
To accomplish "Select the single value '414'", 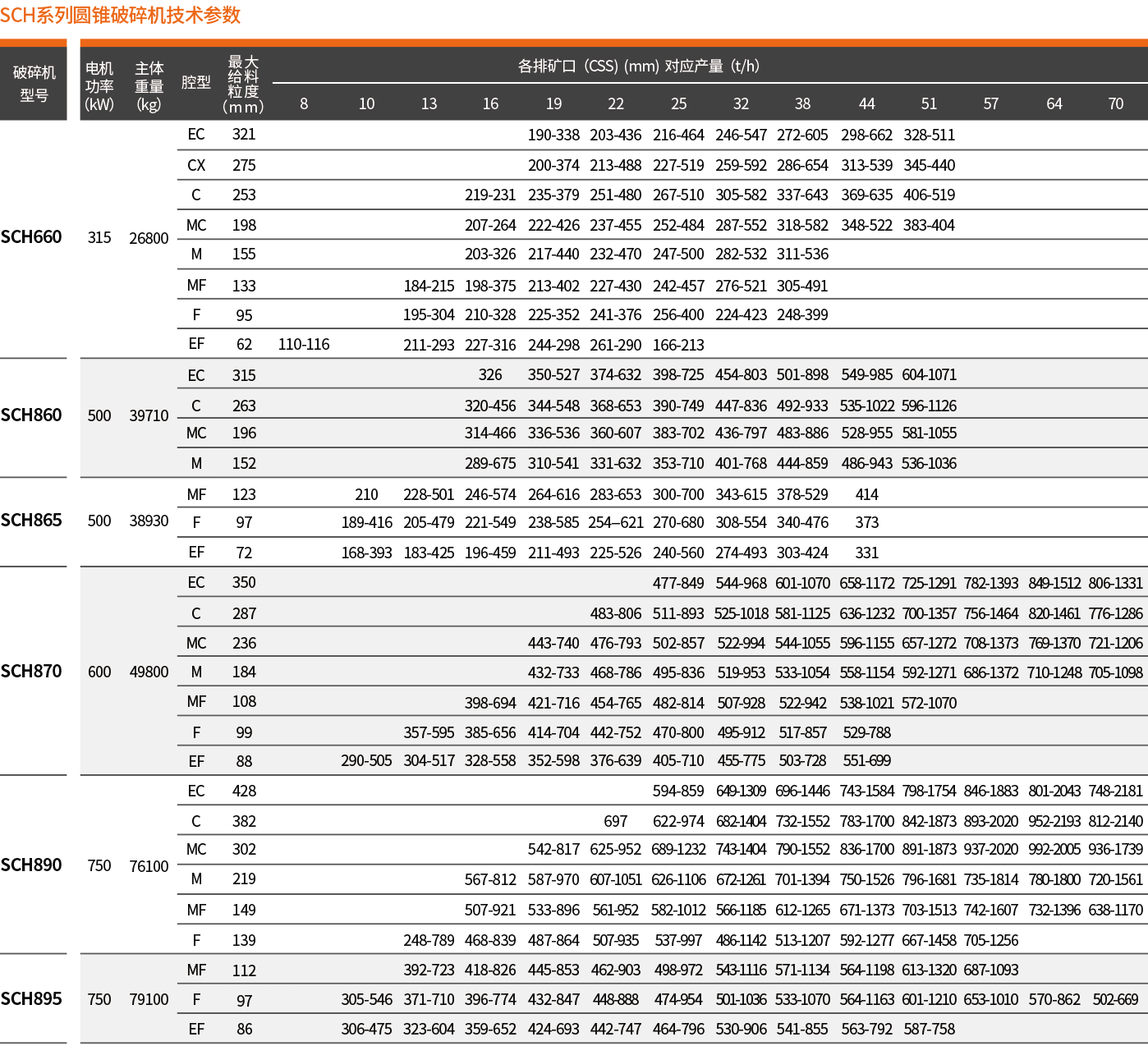I will click(867, 495).
